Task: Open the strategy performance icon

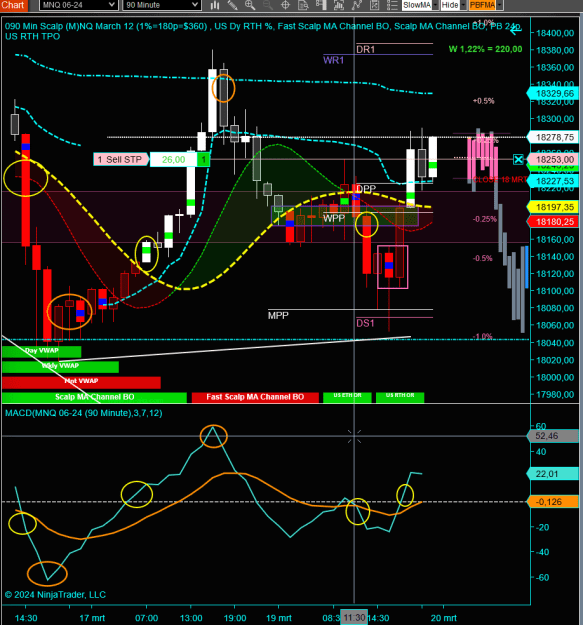Action: (374, 5)
